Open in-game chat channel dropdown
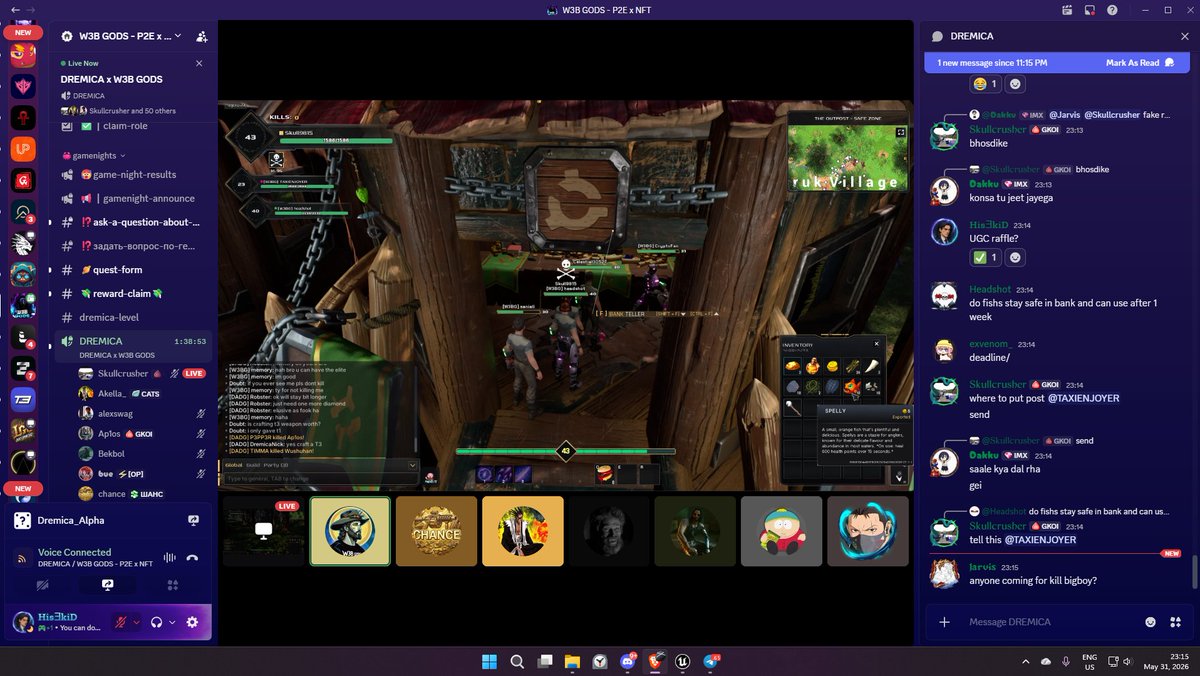This screenshot has height=676, width=1200. pos(413,465)
